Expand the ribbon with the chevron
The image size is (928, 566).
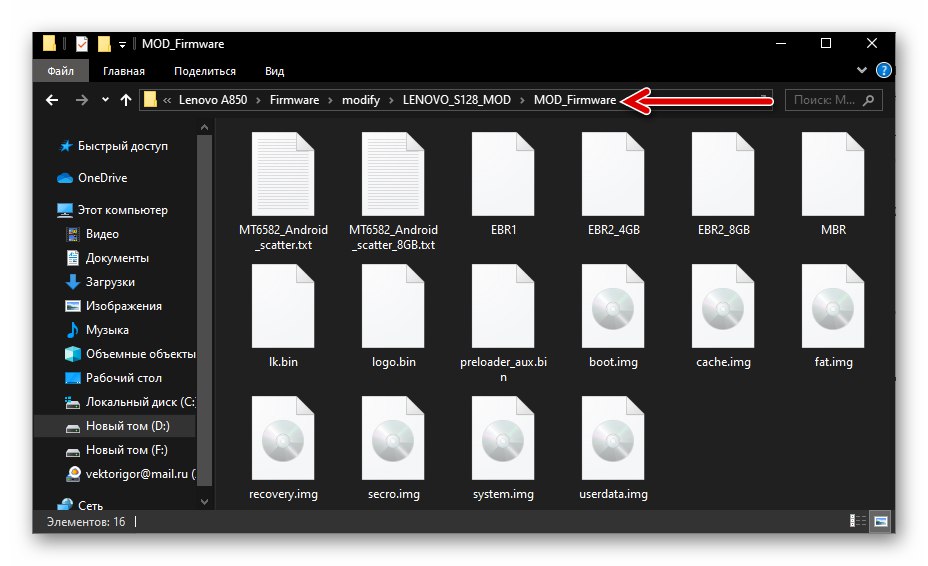point(862,70)
